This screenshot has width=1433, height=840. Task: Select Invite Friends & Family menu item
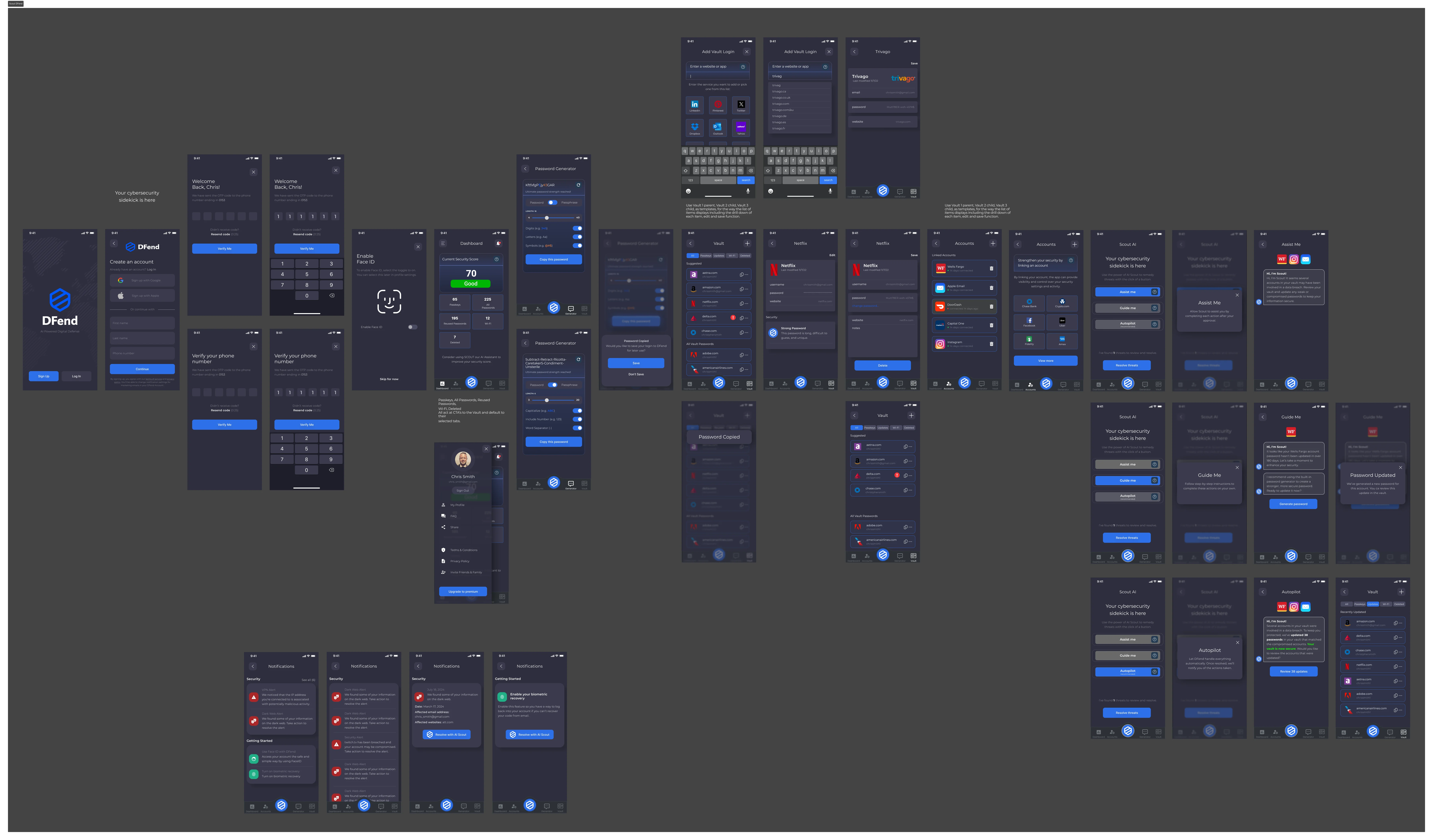pyautogui.click(x=462, y=572)
